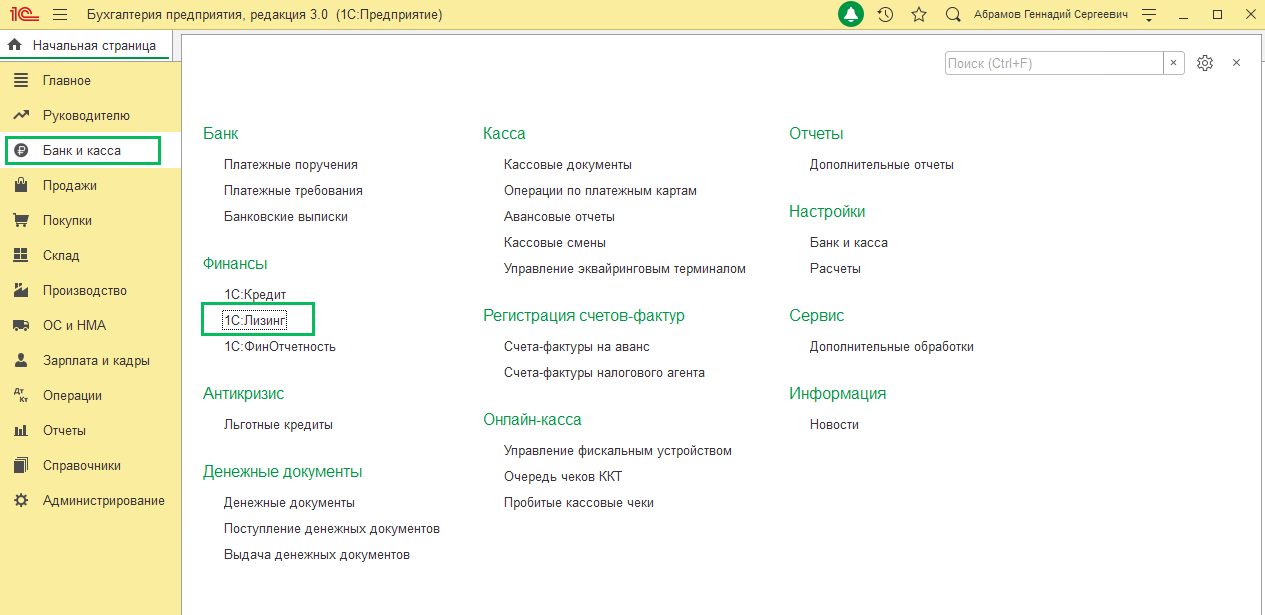Click the Зарплата и кадры person icon
1265x615 pixels.
point(21,361)
